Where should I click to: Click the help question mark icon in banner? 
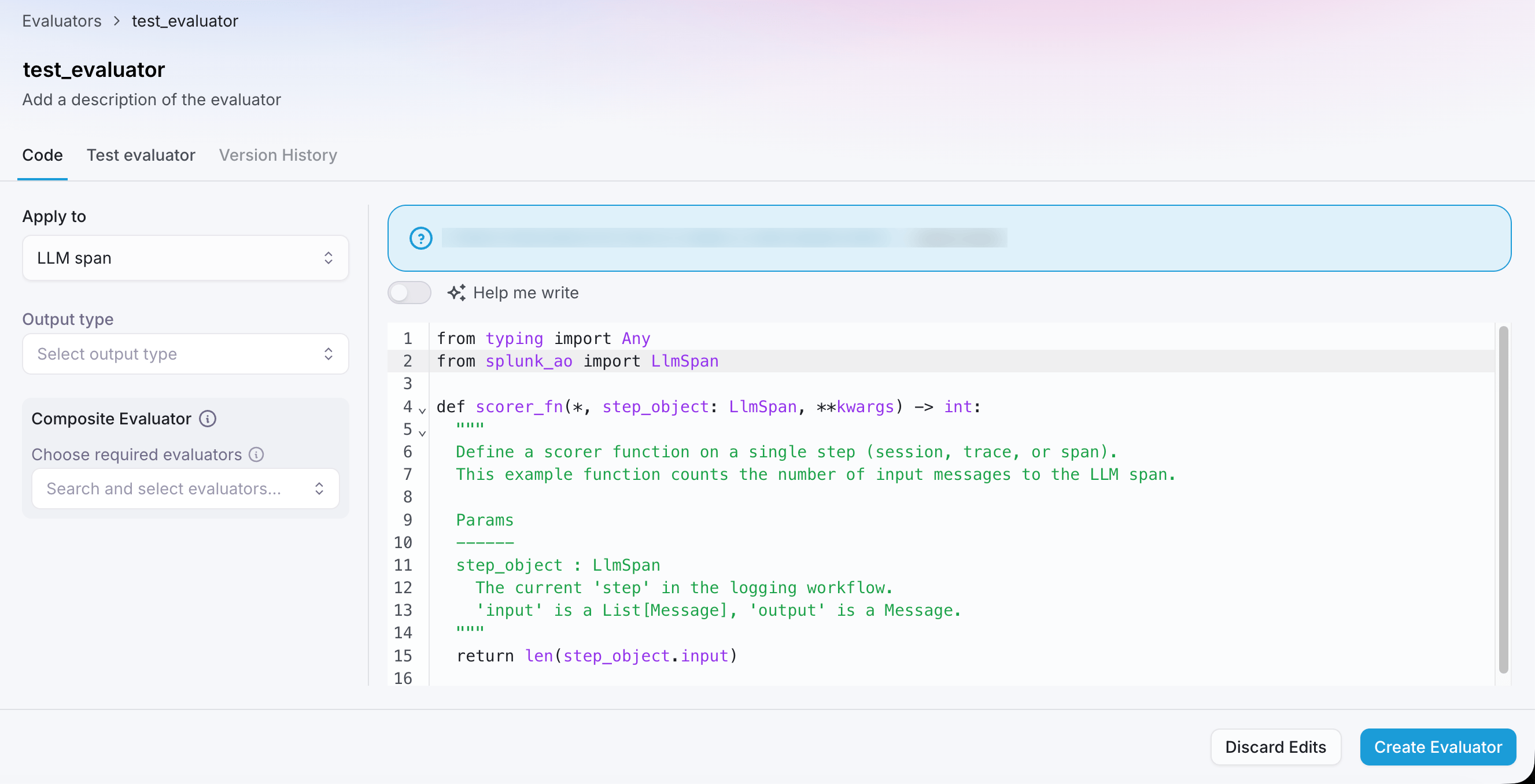pyautogui.click(x=420, y=238)
